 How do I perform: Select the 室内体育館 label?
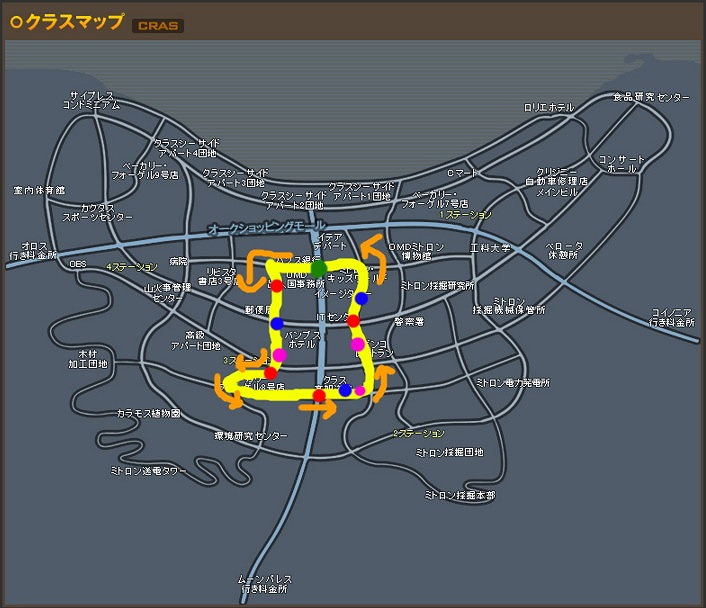pos(39,190)
